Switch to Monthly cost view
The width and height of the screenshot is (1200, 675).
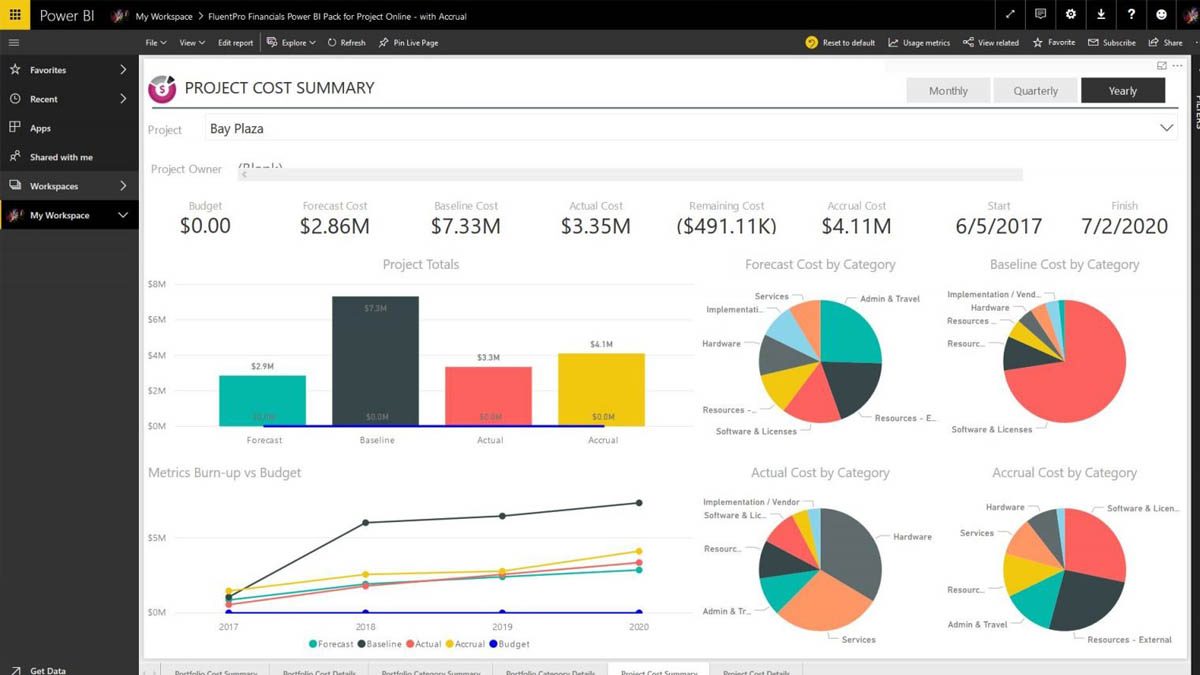[947, 90]
